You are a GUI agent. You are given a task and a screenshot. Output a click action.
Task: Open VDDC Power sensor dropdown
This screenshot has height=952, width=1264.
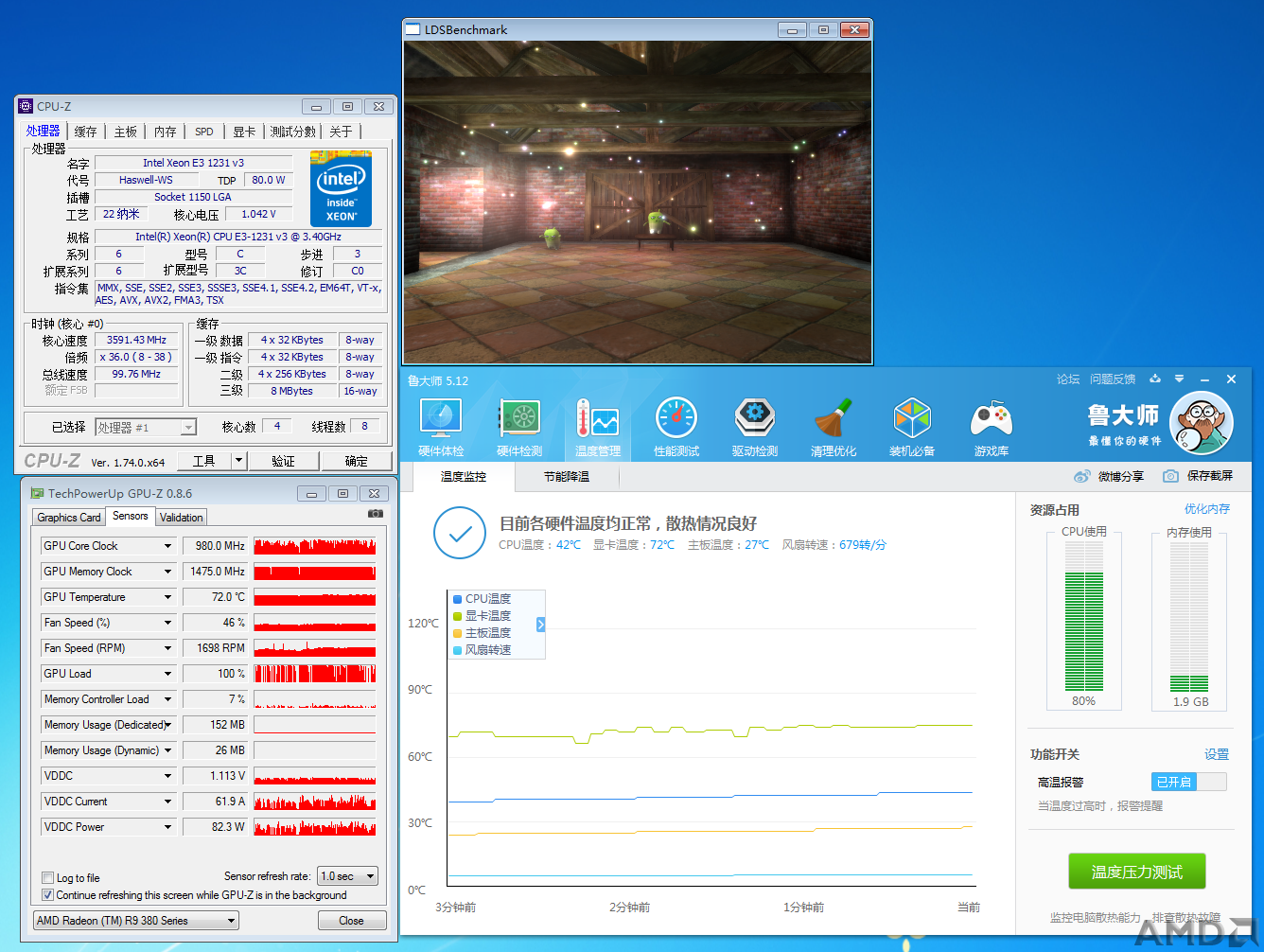point(167,827)
